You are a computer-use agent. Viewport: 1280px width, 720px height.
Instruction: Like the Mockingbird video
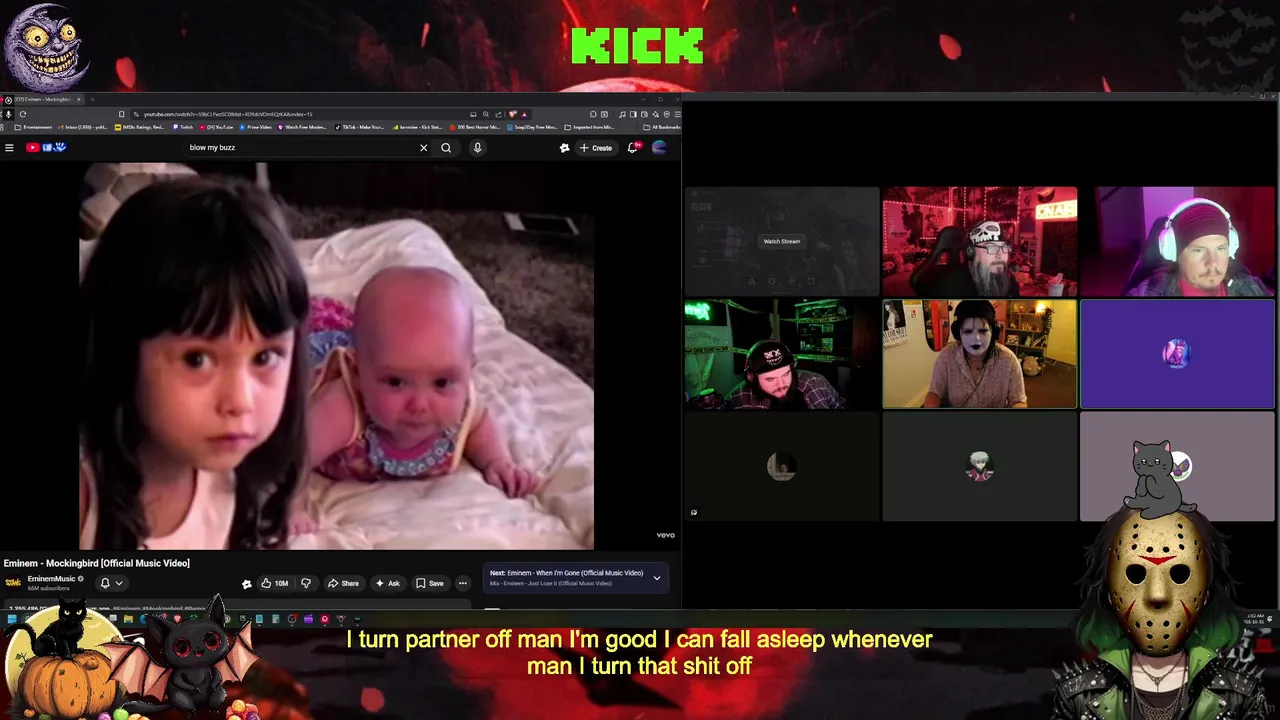(x=275, y=583)
